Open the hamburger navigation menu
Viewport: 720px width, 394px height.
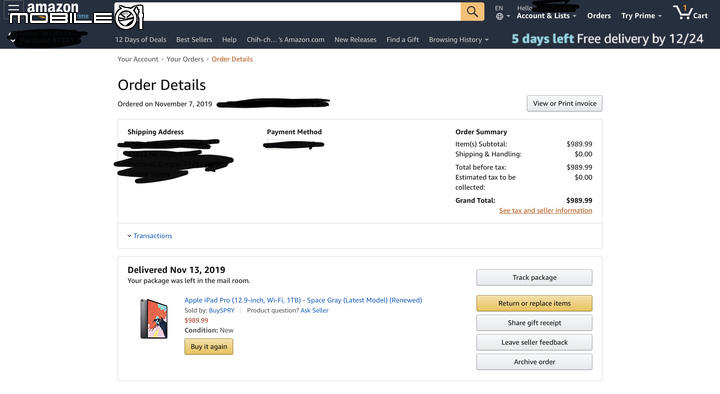coord(13,8)
